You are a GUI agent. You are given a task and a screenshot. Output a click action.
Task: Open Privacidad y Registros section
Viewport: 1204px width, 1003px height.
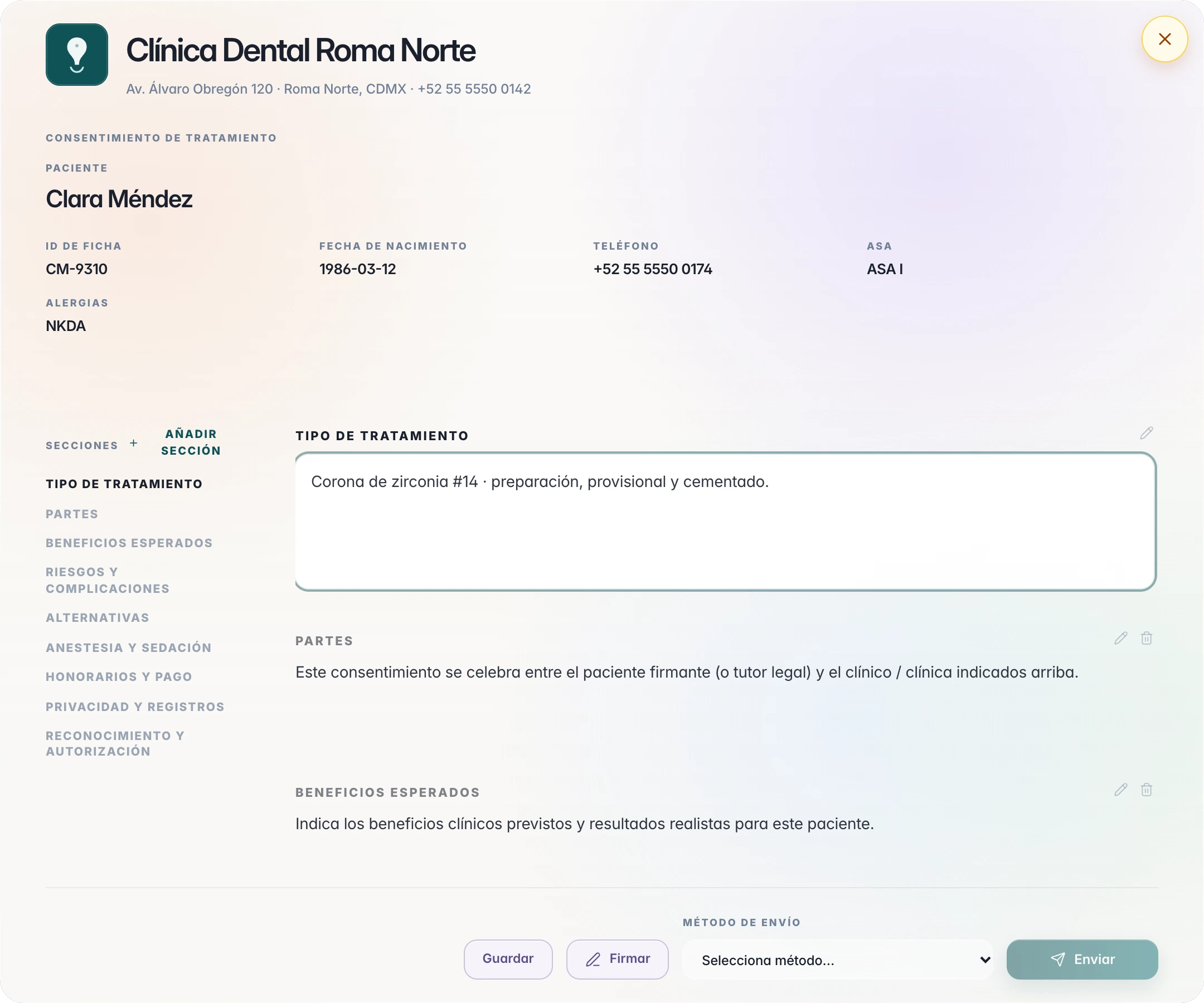(135, 707)
